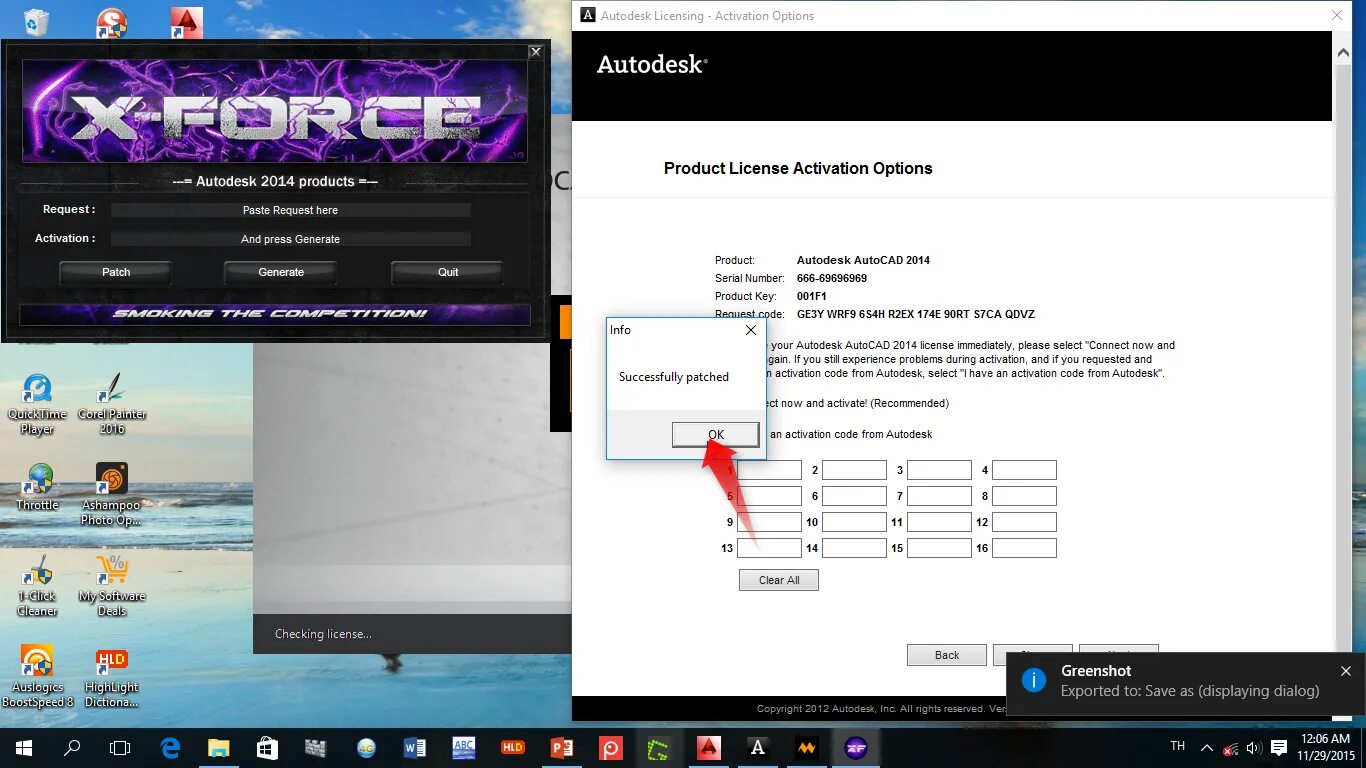This screenshot has width=1366, height=768.
Task: Click activation code box number 8
Action: point(1024,496)
